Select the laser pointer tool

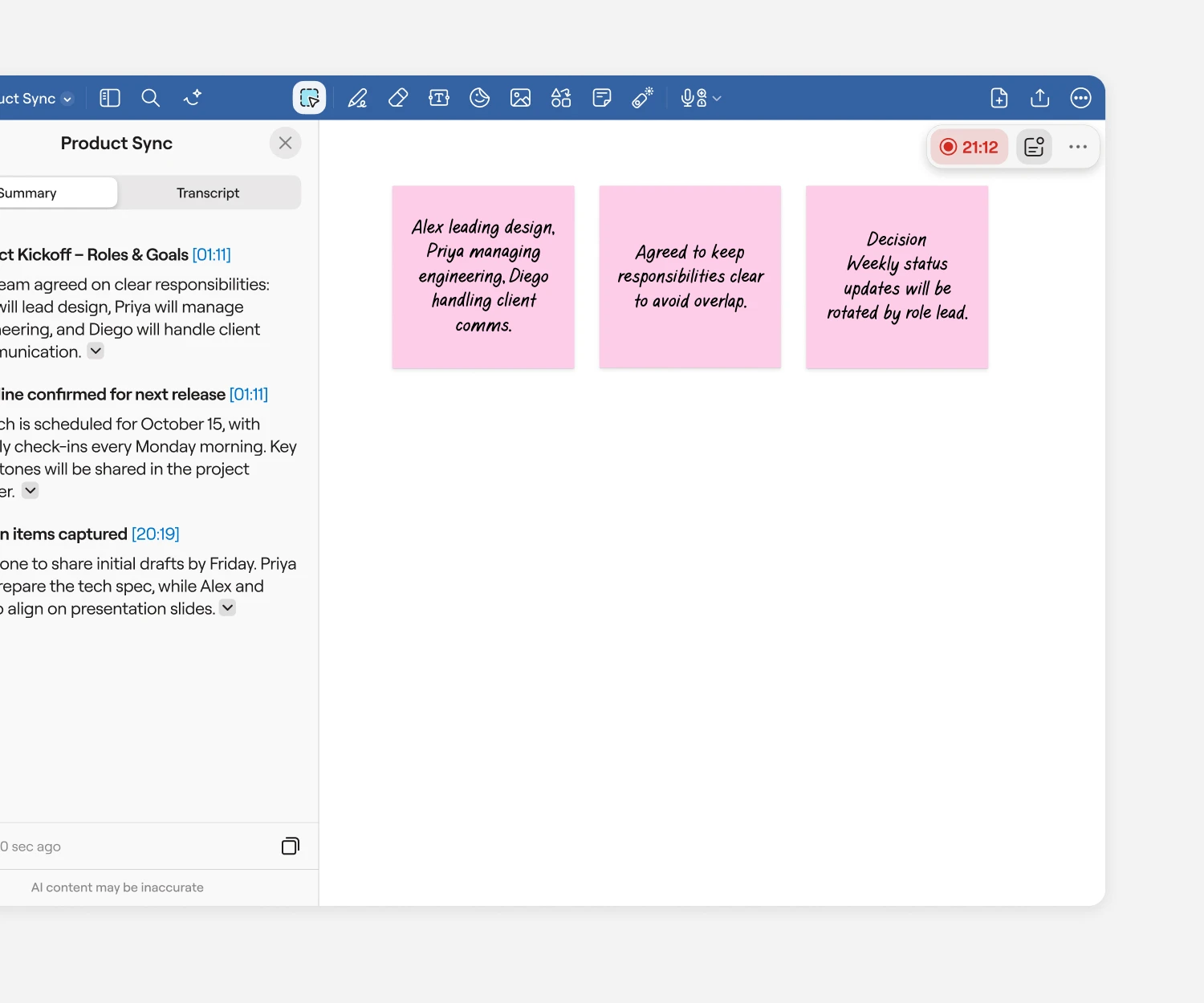click(642, 98)
